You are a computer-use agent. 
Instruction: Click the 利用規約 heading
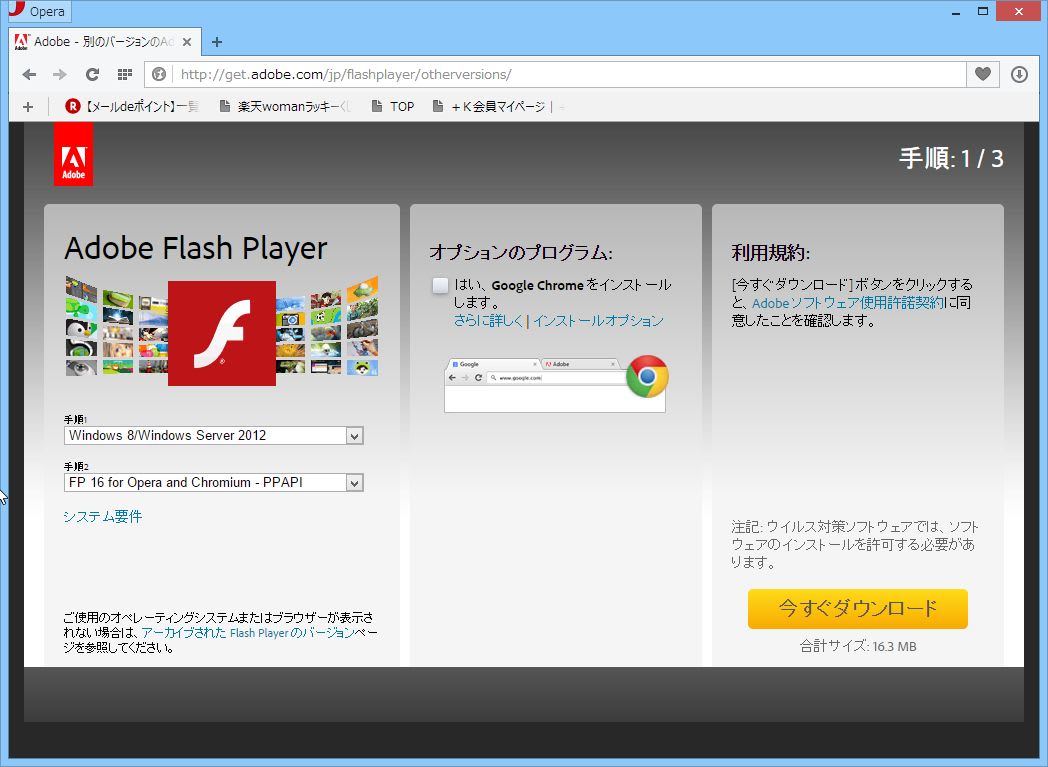point(771,253)
